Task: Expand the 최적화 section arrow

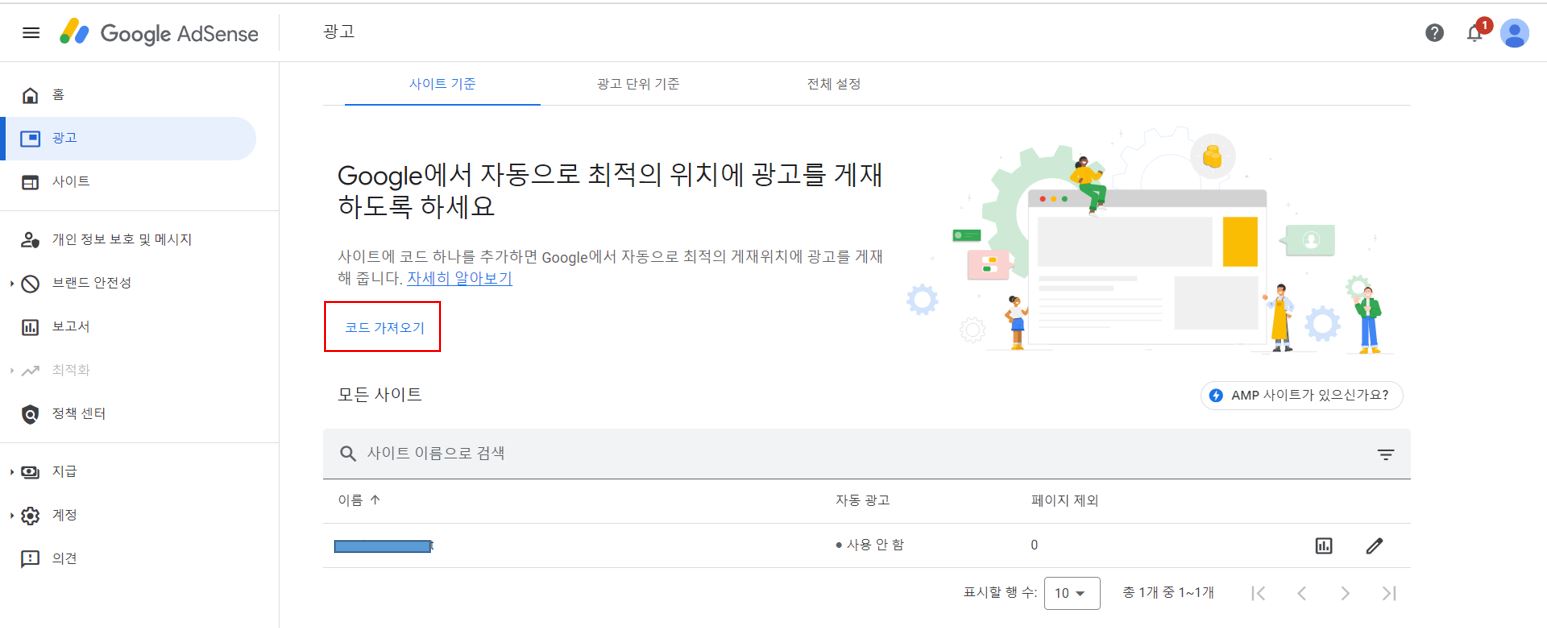Action: [x=12, y=370]
